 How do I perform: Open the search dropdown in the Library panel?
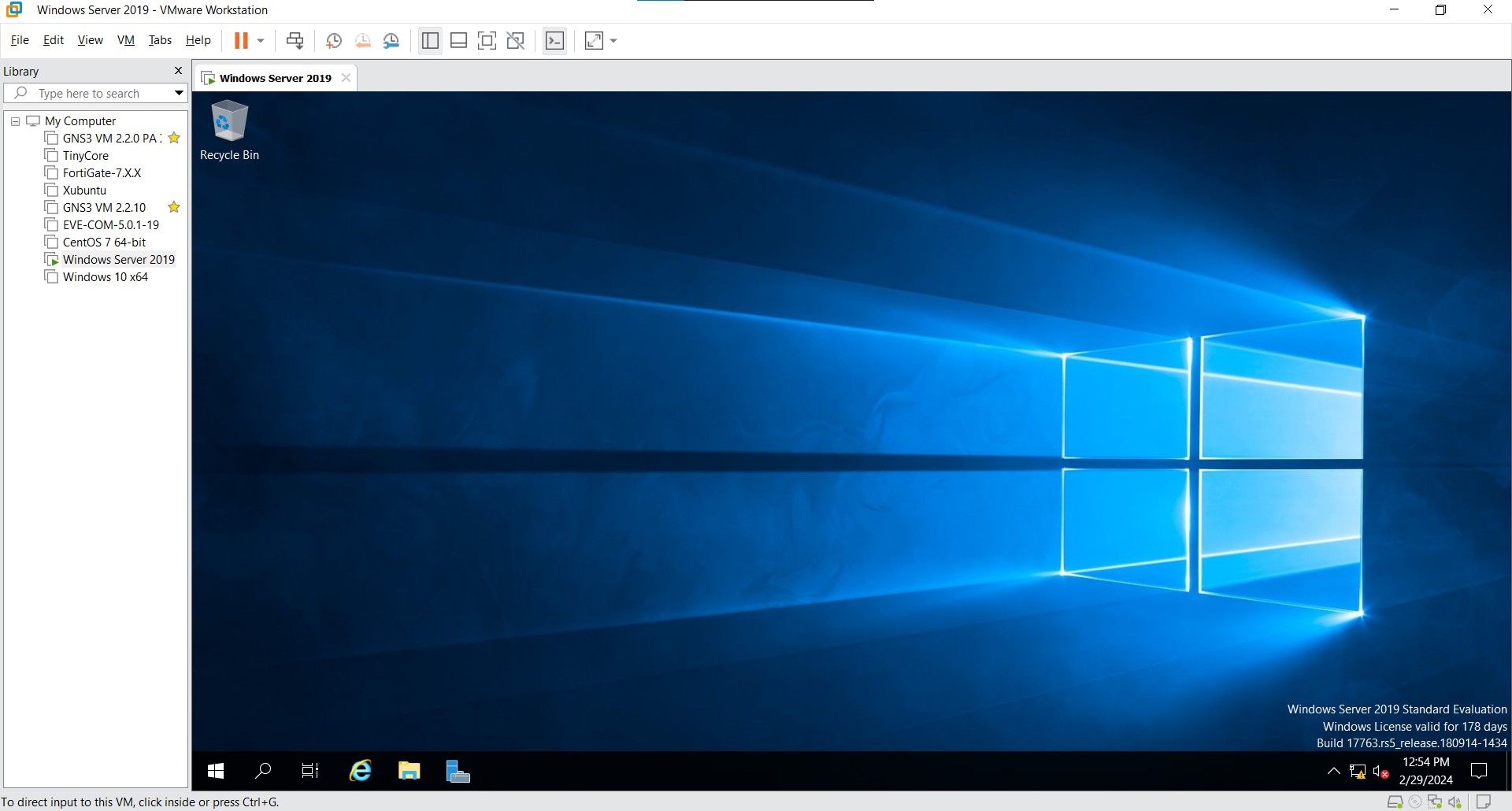[x=178, y=93]
